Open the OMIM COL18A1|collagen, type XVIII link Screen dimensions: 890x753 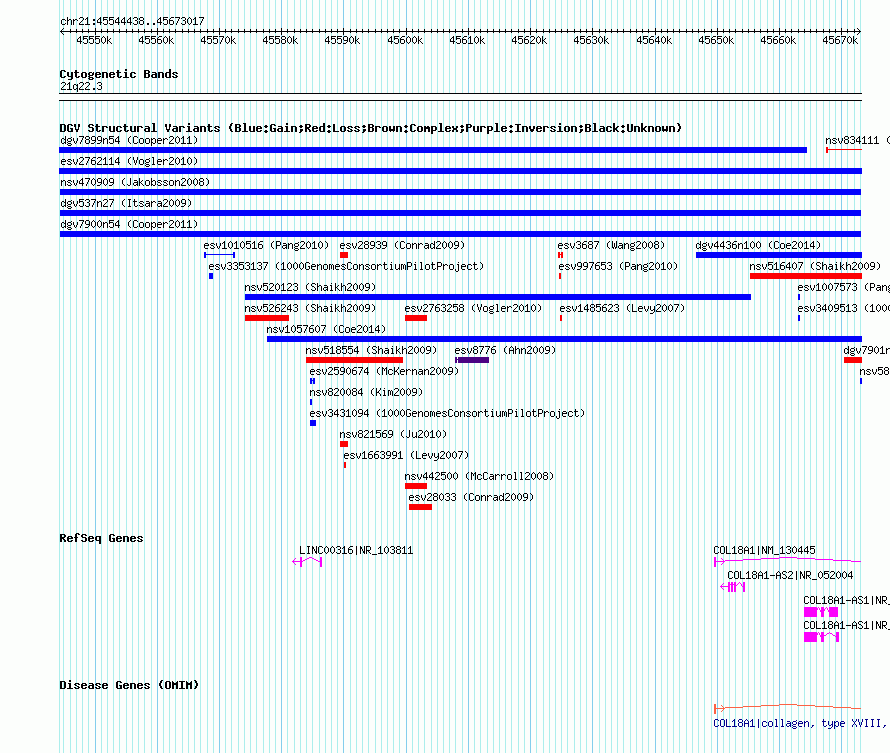pos(799,723)
